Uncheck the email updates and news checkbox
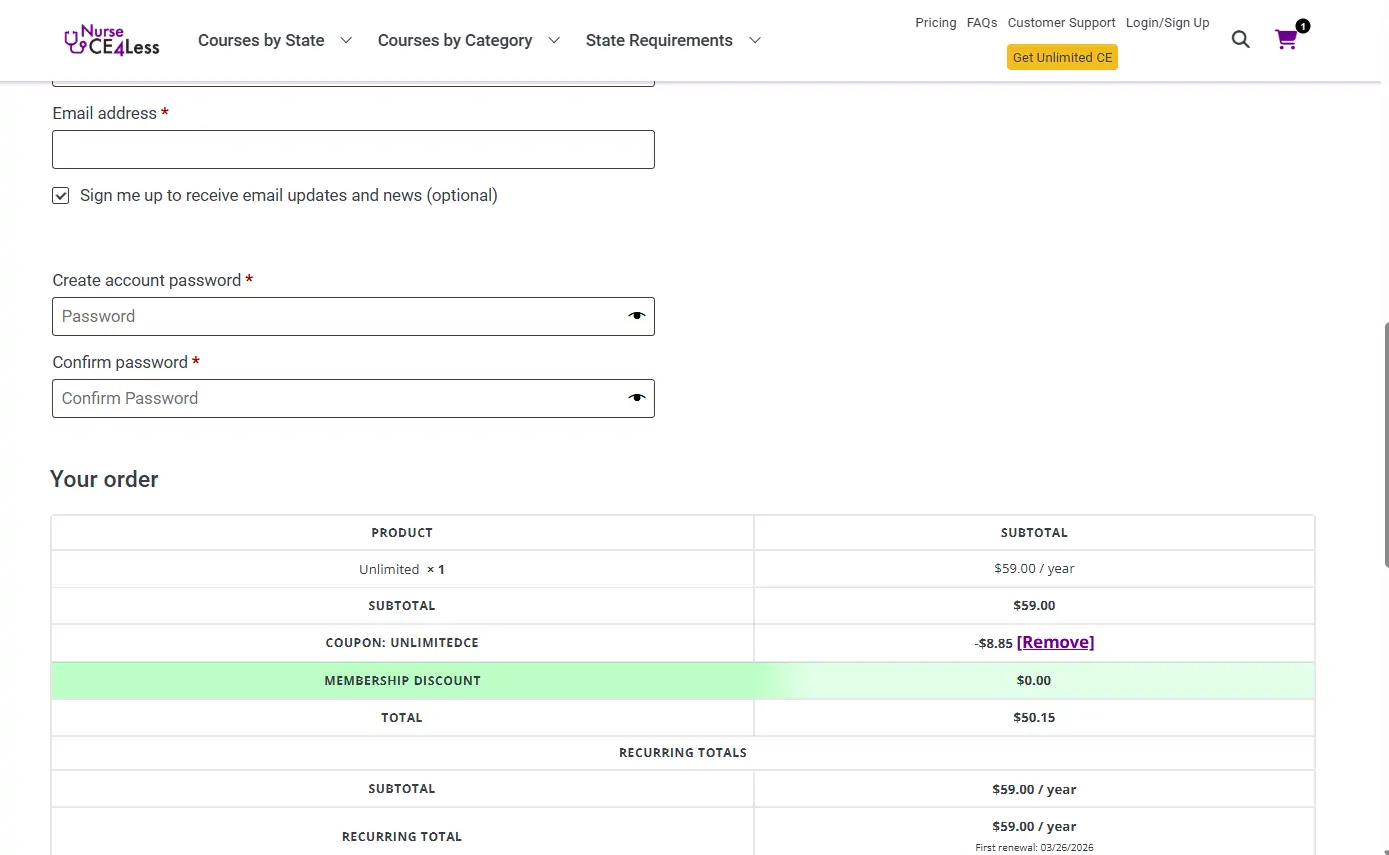 pyautogui.click(x=61, y=196)
